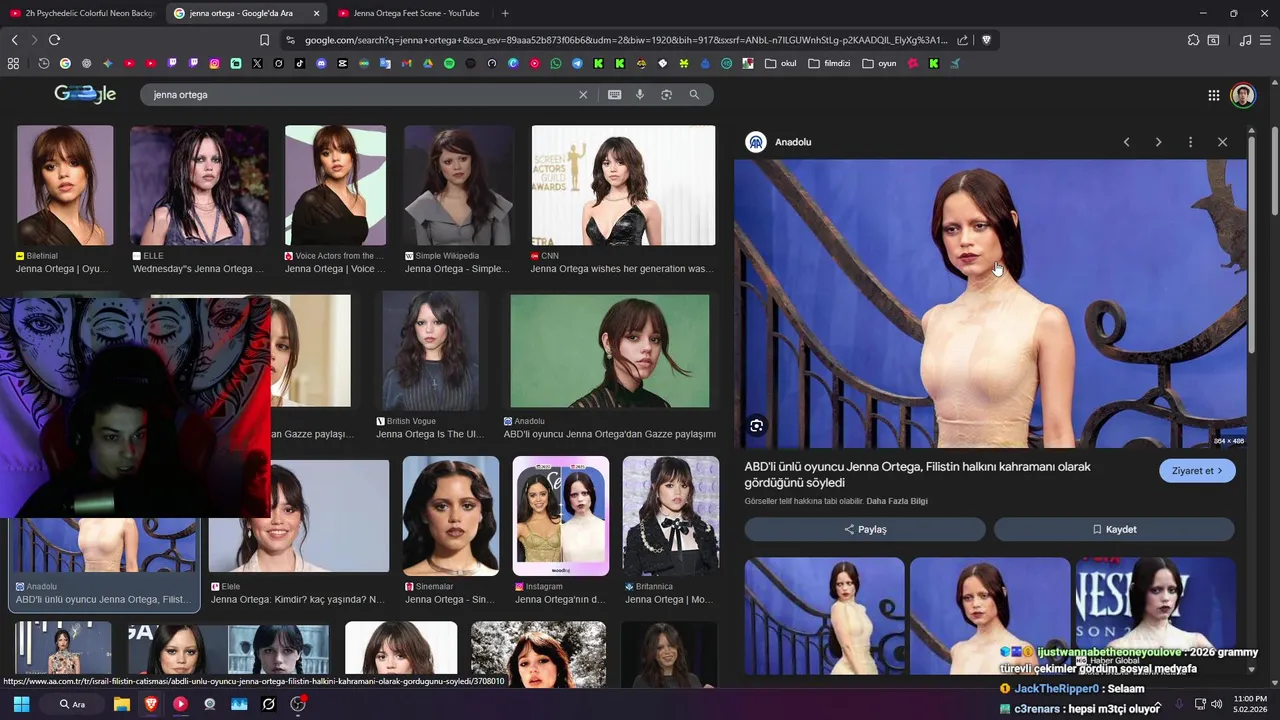Open the ELLE Wednesday's Jenna Ortega thumbnail

coord(199,185)
